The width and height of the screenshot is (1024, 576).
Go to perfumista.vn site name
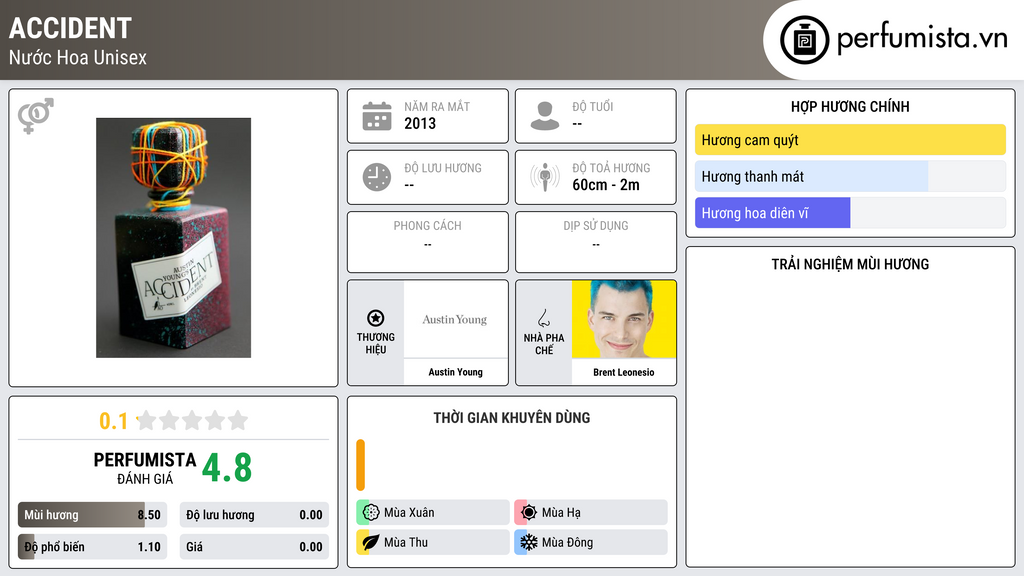(x=922, y=38)
